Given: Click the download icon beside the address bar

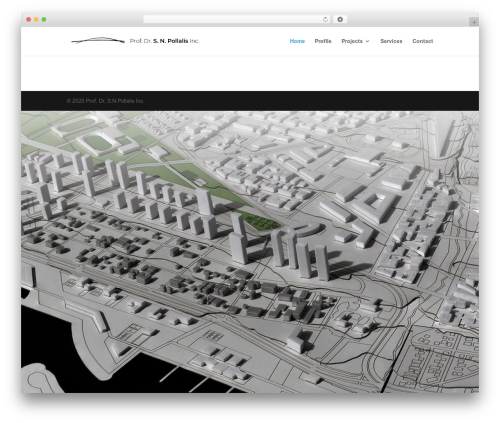Looking at the screenshot, I should tap(340, 20).
